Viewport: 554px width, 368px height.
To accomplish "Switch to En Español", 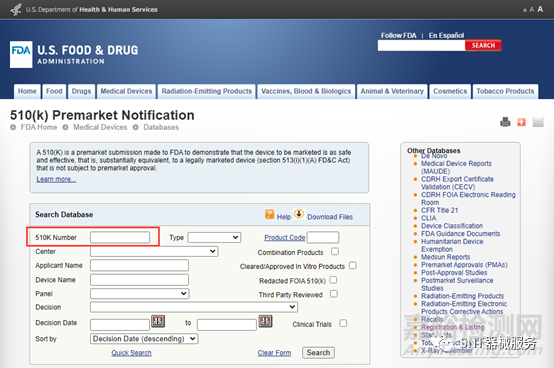I will pos(446,35).
